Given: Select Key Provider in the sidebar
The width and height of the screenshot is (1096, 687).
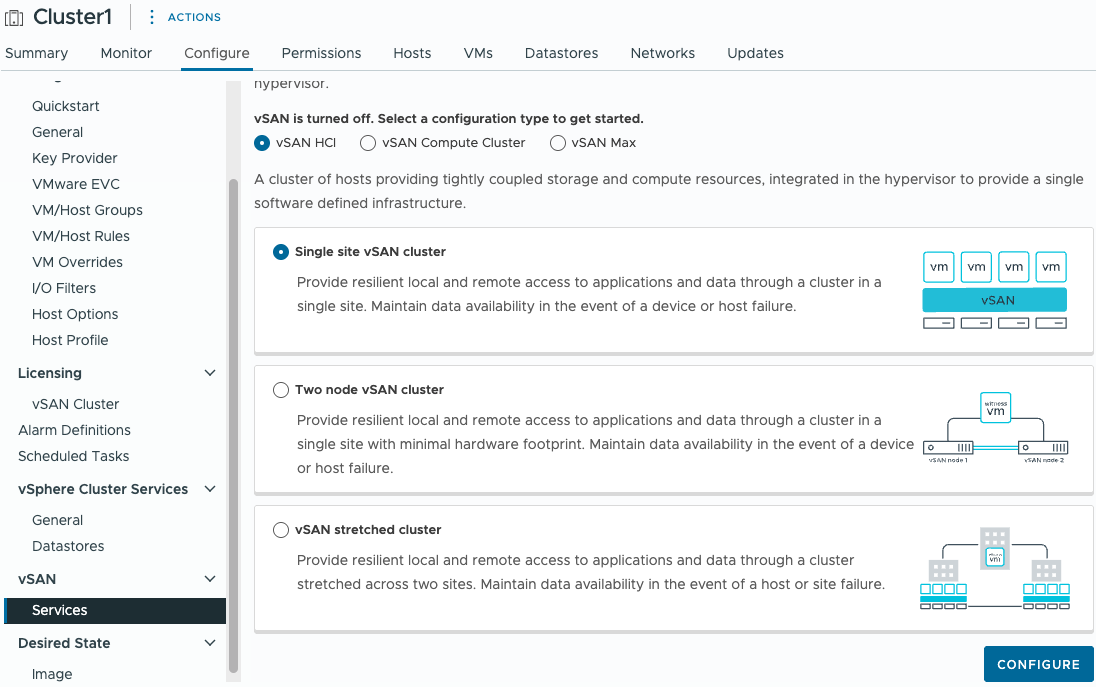Looking at the screenshot, I should [75, 158].
